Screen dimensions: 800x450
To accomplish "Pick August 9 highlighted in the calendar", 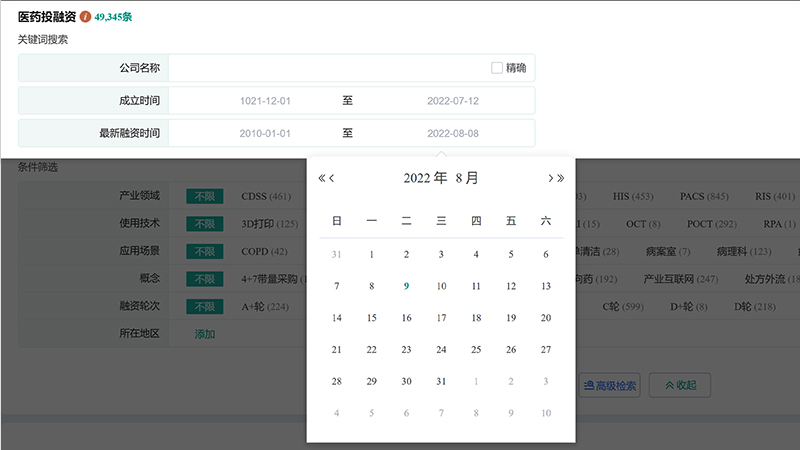I will tap(406, 286).
